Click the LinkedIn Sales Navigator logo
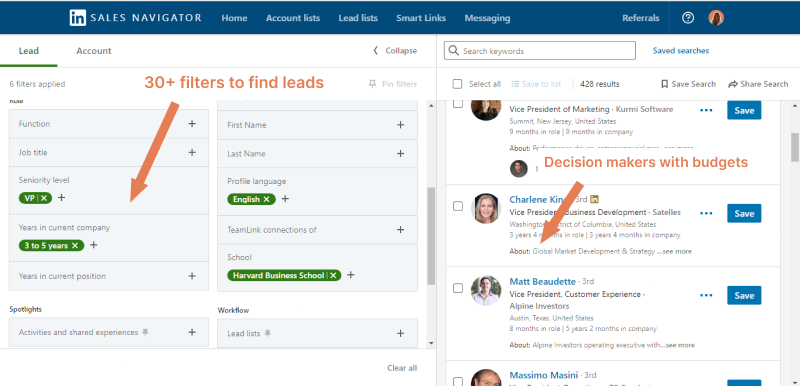The image size is (800, 386). (x=136, y=18)
